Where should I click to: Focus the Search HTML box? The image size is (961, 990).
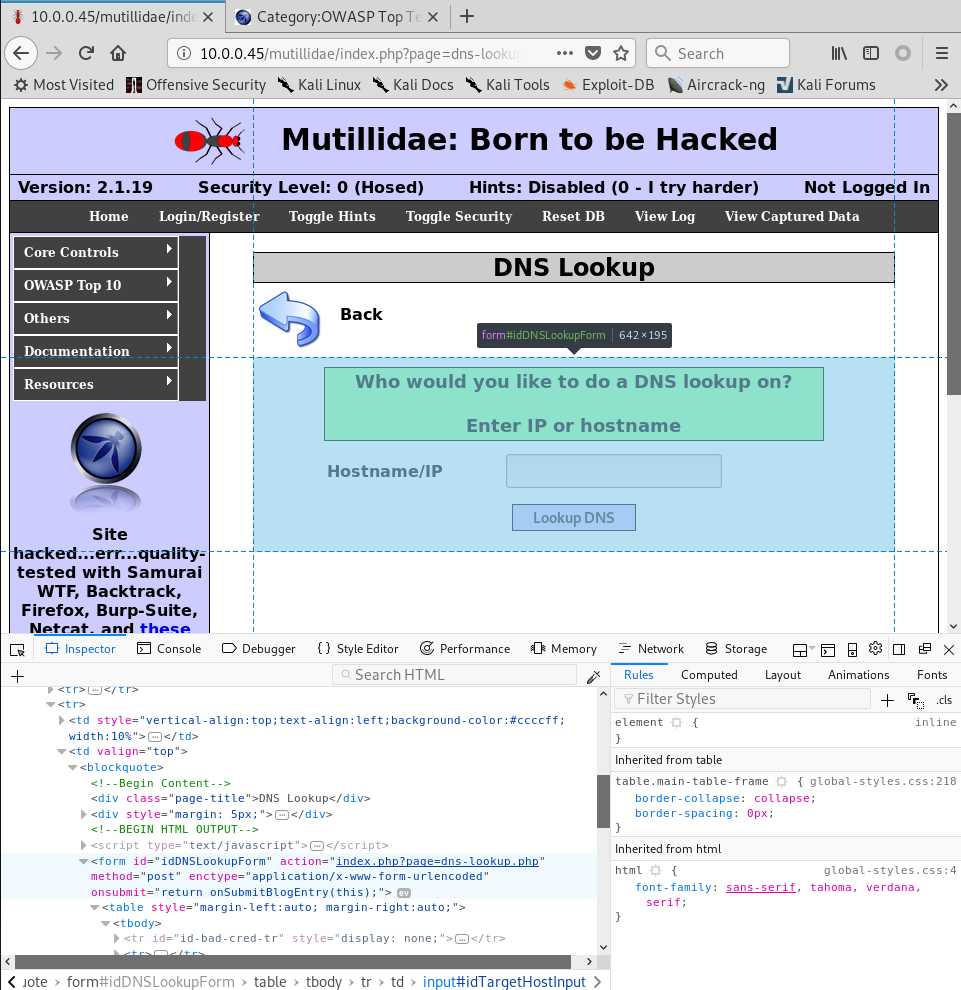click(x=454, y=675)
